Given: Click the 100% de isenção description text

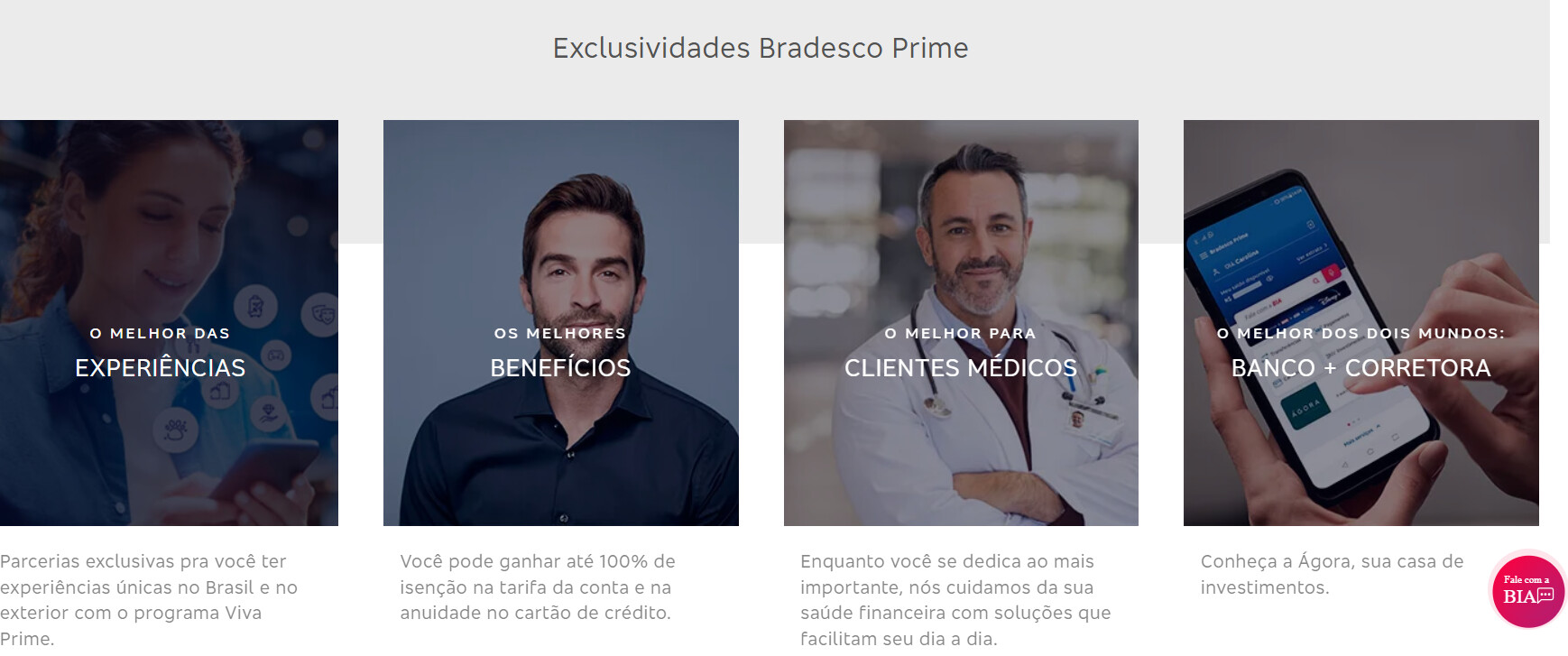Looking at the screenshot, I should click(538, 587).
